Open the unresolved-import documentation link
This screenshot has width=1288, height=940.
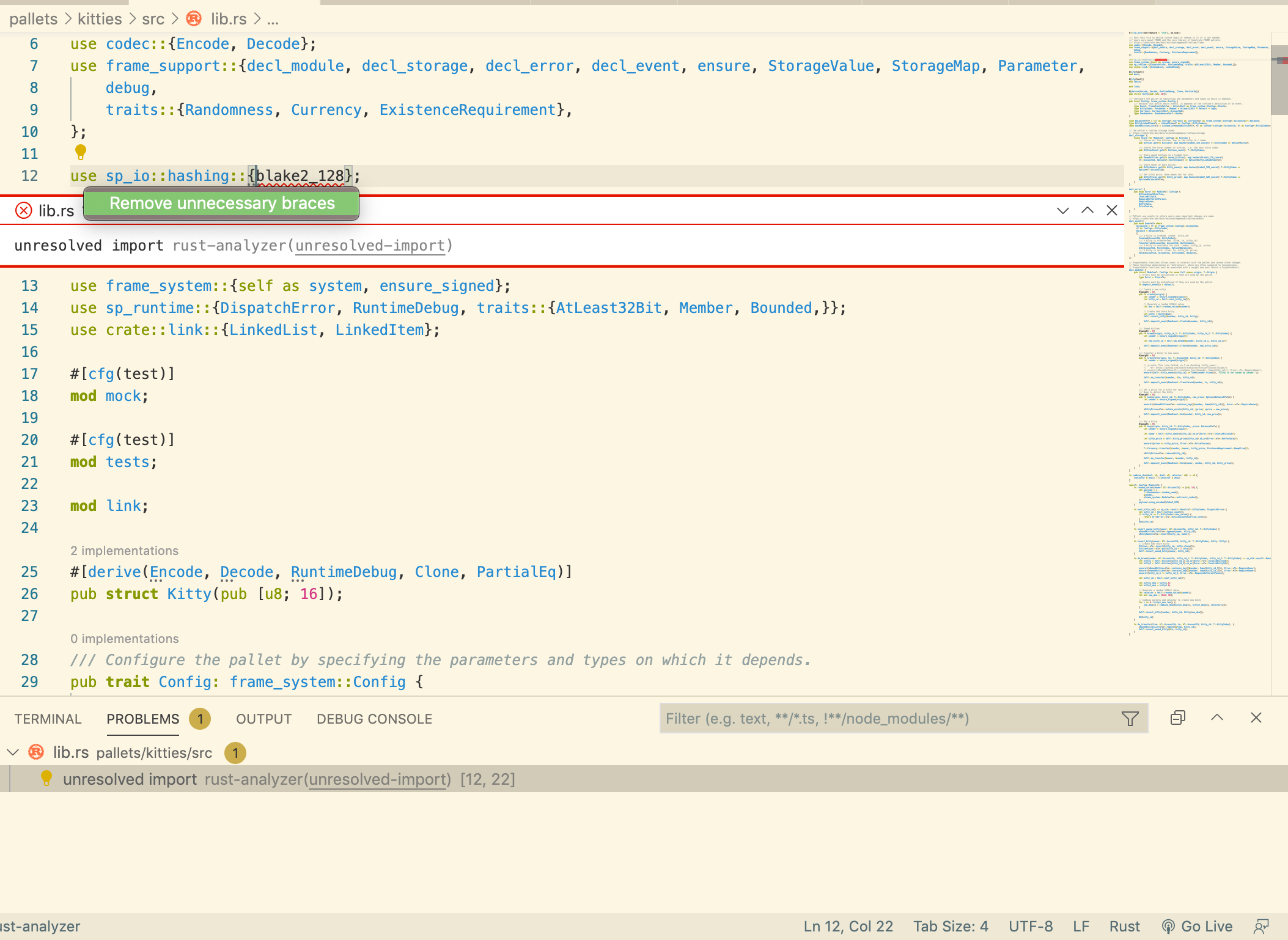(369, 245)
